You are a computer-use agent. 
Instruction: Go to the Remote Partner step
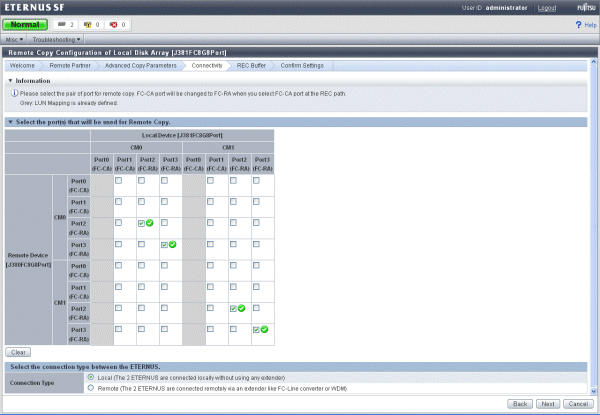(x=70, y=66)
